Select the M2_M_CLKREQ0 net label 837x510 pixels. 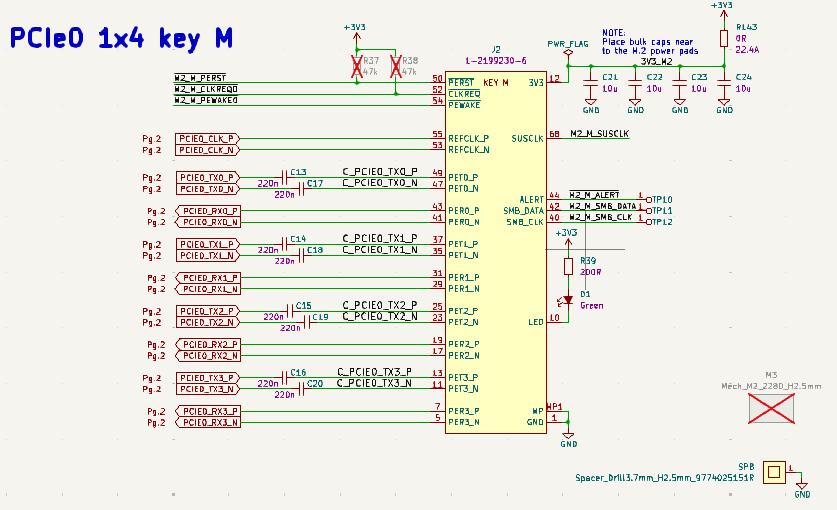tap(206, 89)
